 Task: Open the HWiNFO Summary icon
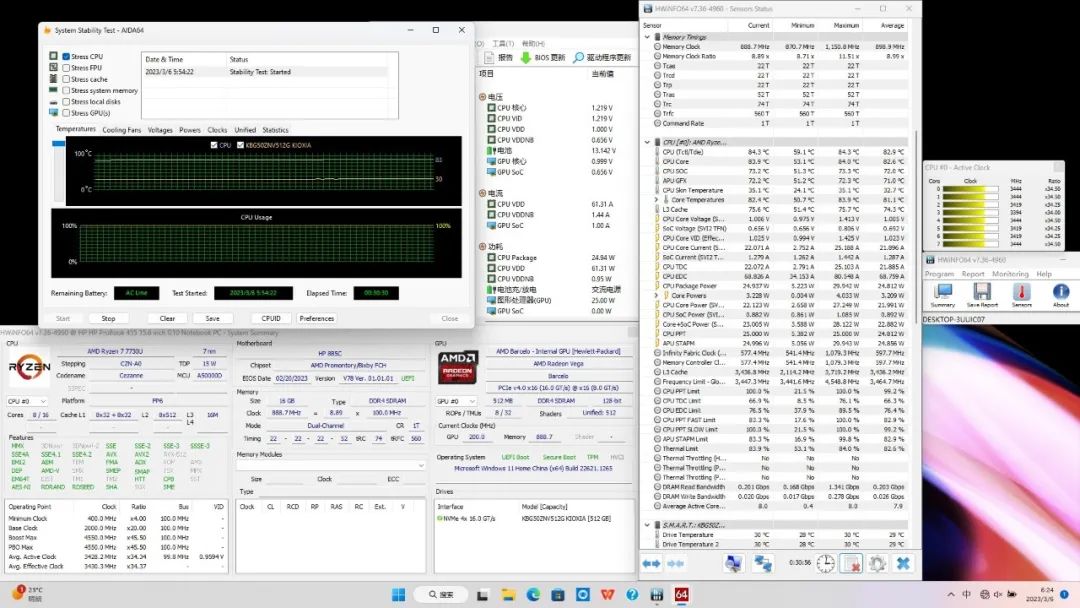coord(942,292)
